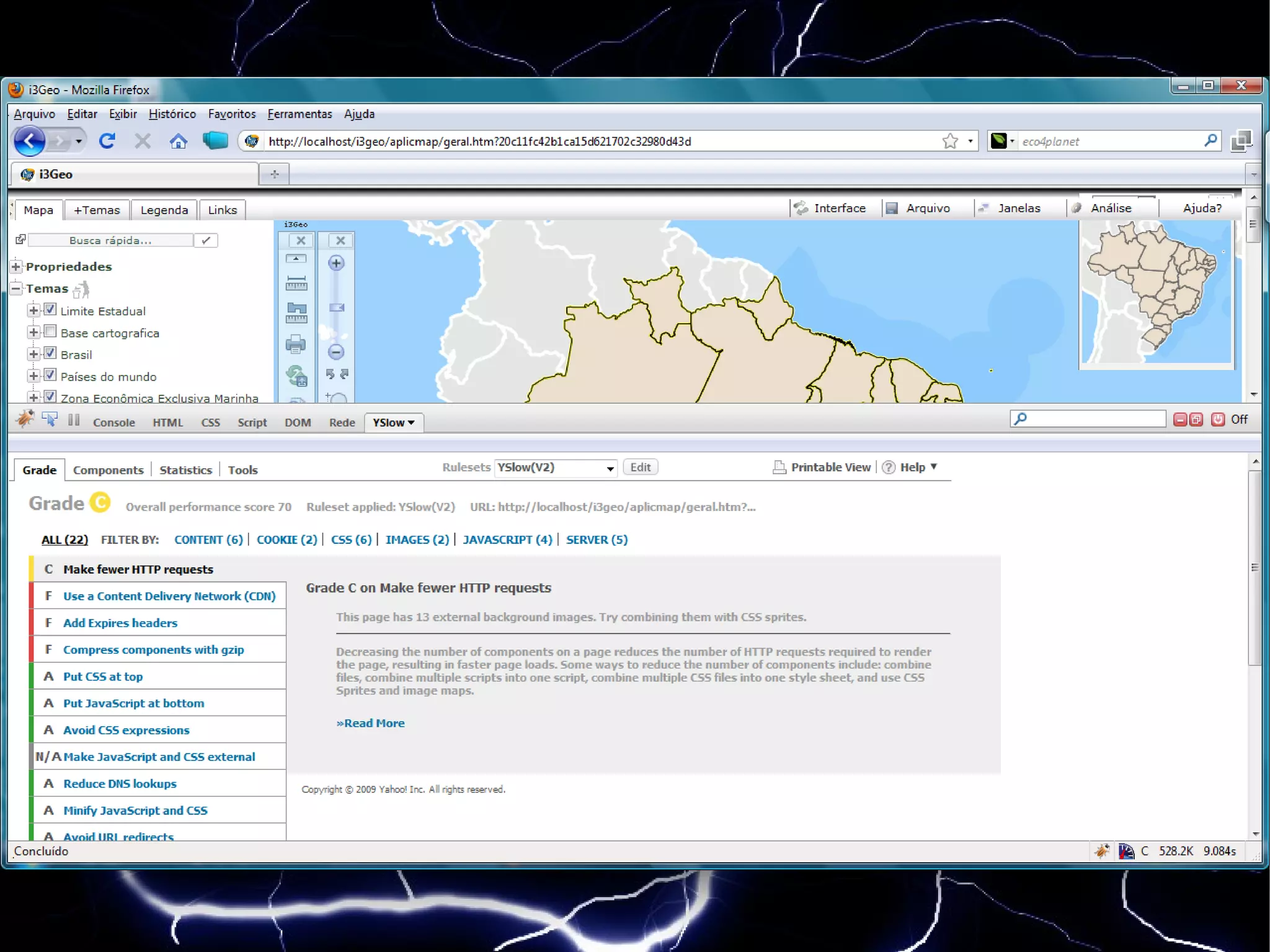Image resolution: width=1270 pixels, height=952 pixels.
Task: Uncheck the Limite Estadual layer
Action: point(51,309)
